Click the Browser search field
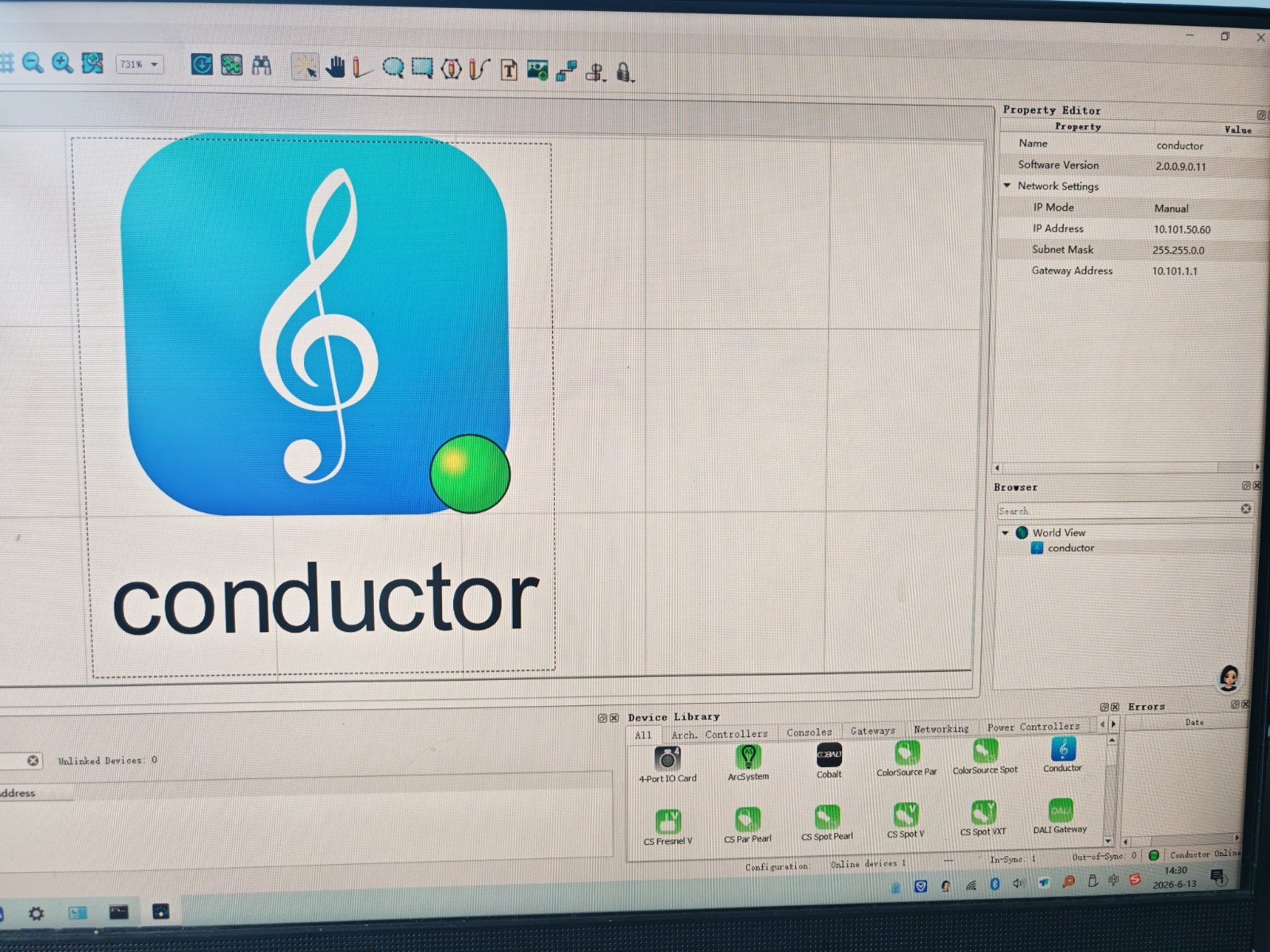1270x952 pixels. tap(1118, 510)
